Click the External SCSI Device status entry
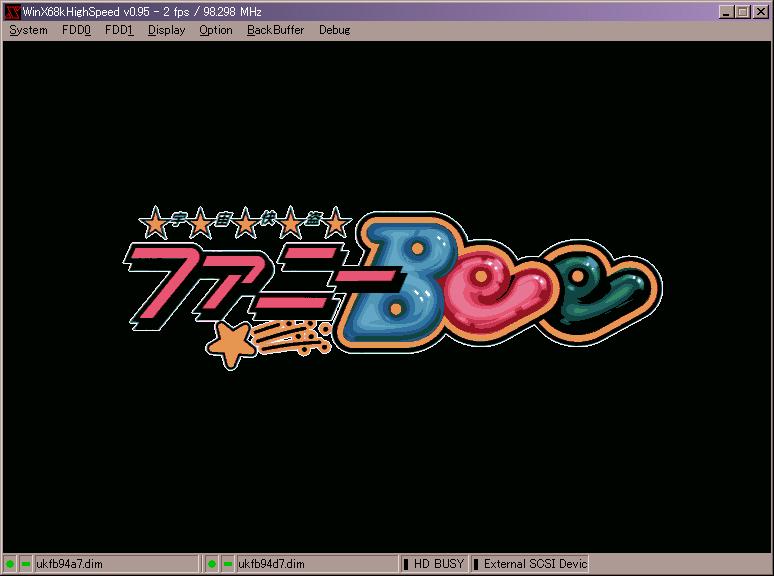 pyautogui.click(x=530, y=564)
